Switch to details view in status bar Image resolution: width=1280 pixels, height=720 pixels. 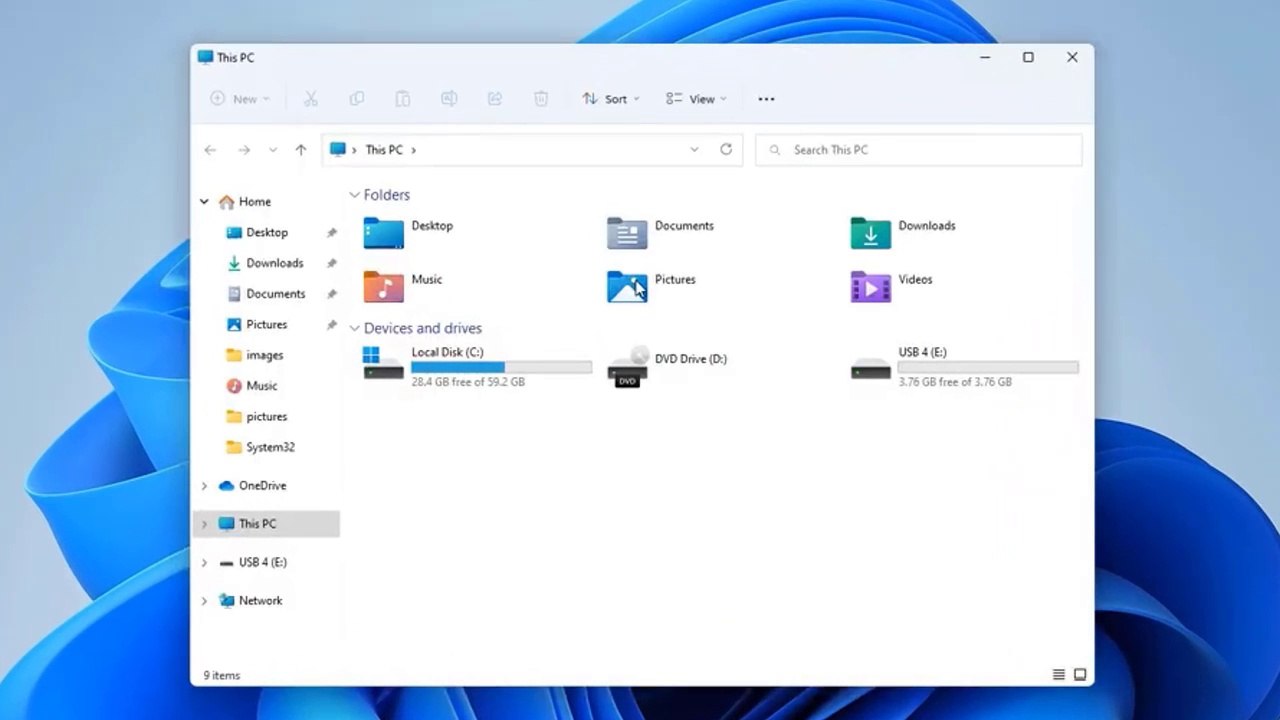pyautogui.click(x=1059, y=675)
